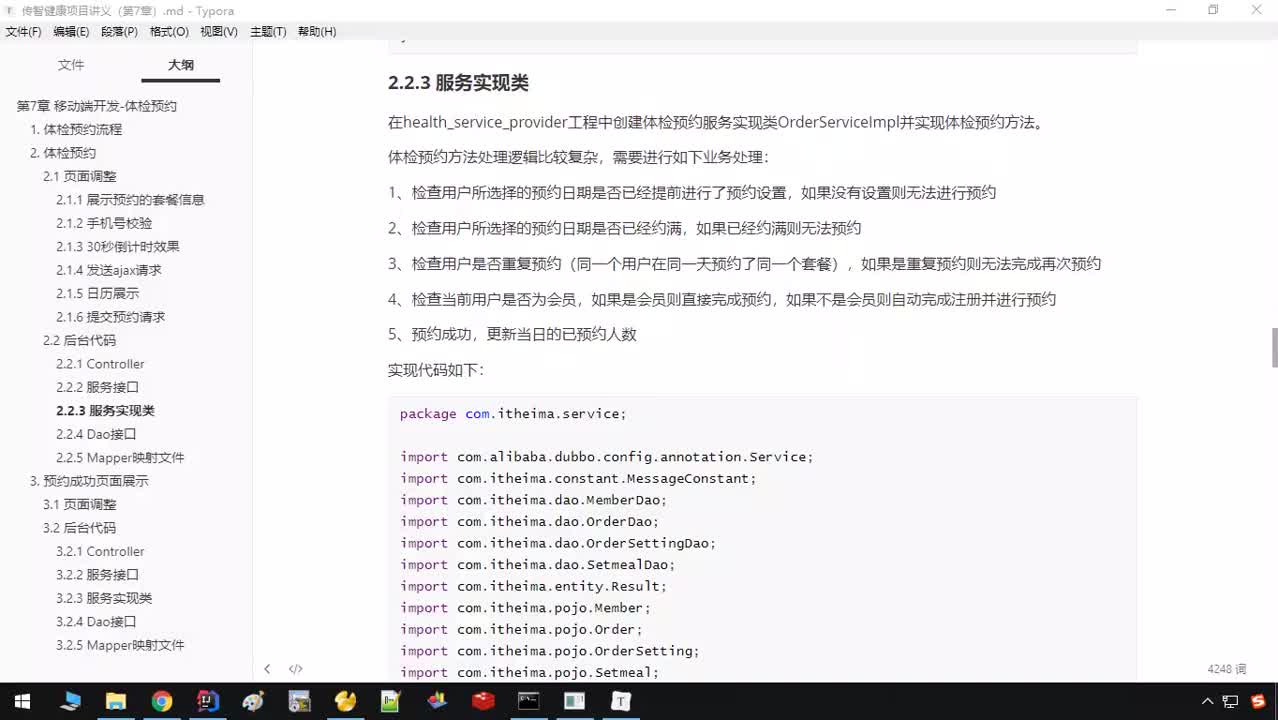The image size is (1278, 720).
Task: Open the 文件(F) menu
Action: pos(24,32)
